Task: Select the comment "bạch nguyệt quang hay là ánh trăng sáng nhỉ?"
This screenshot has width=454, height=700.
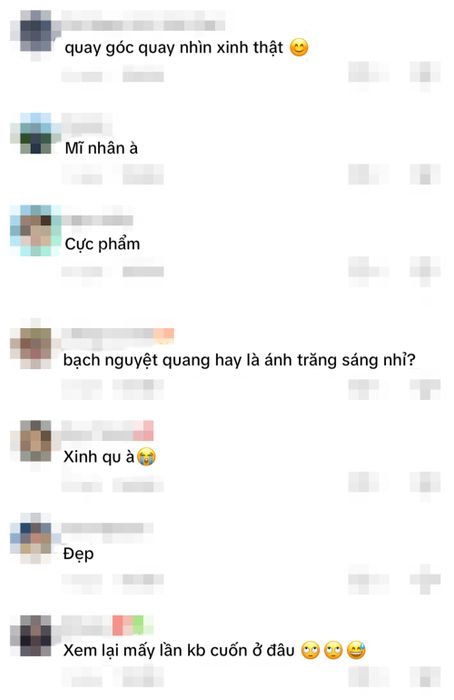Action: pos(239,360)
